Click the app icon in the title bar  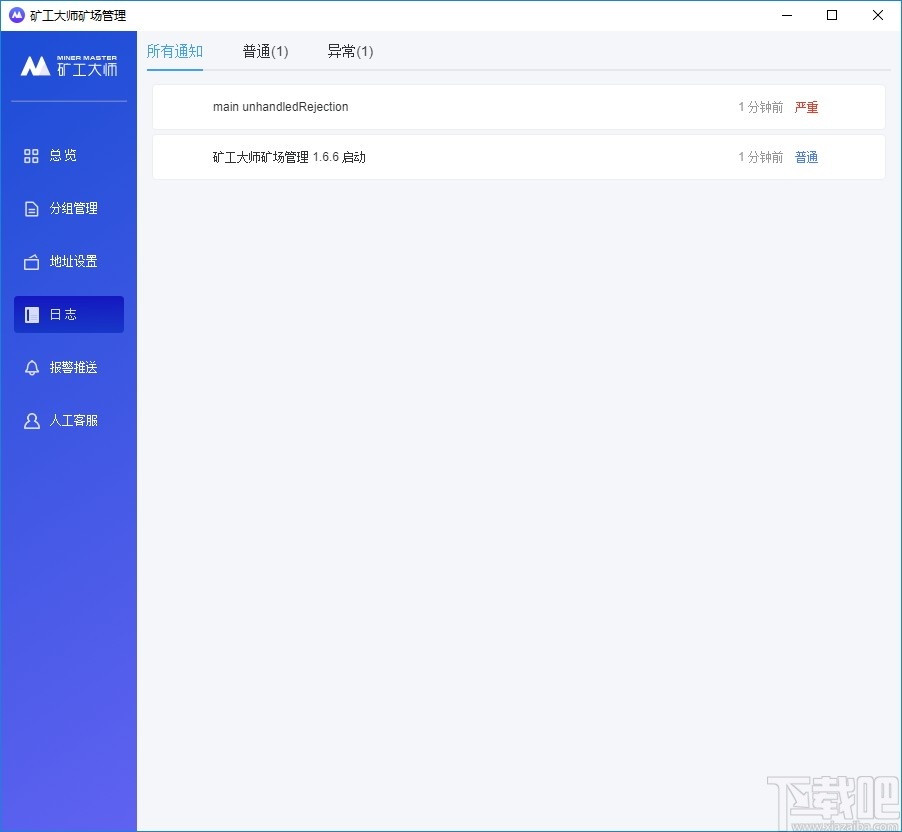tap(14, 15)
